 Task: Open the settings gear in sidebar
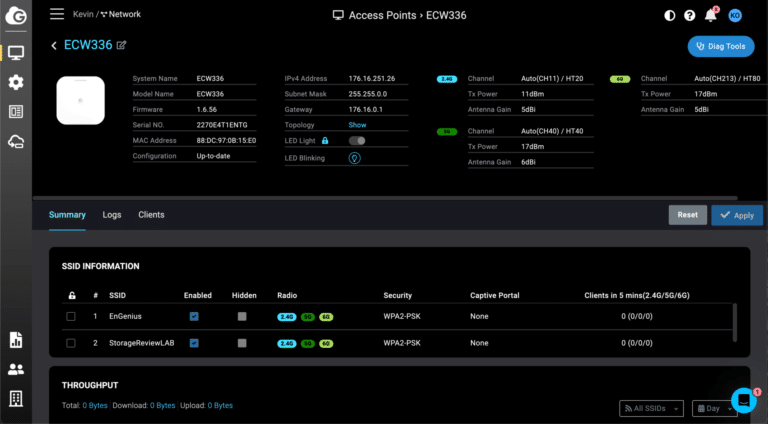(x=16, y=82)
